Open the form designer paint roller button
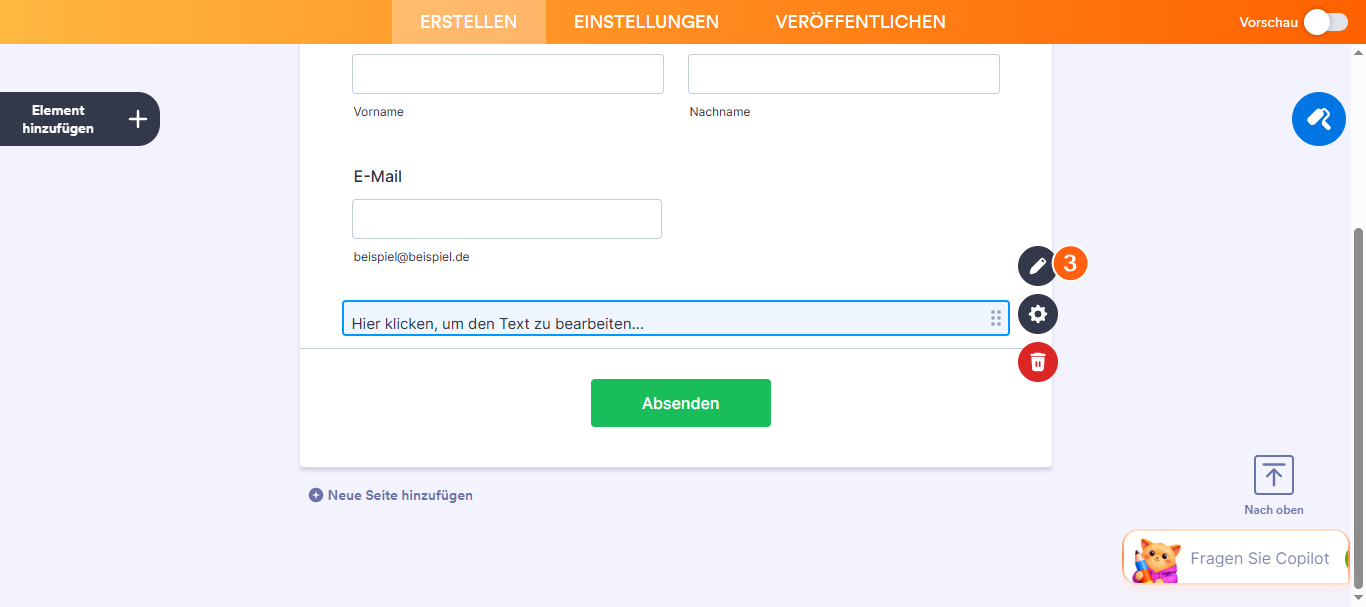Screen dimensions: 1366x607 [x=1319, y=119]
